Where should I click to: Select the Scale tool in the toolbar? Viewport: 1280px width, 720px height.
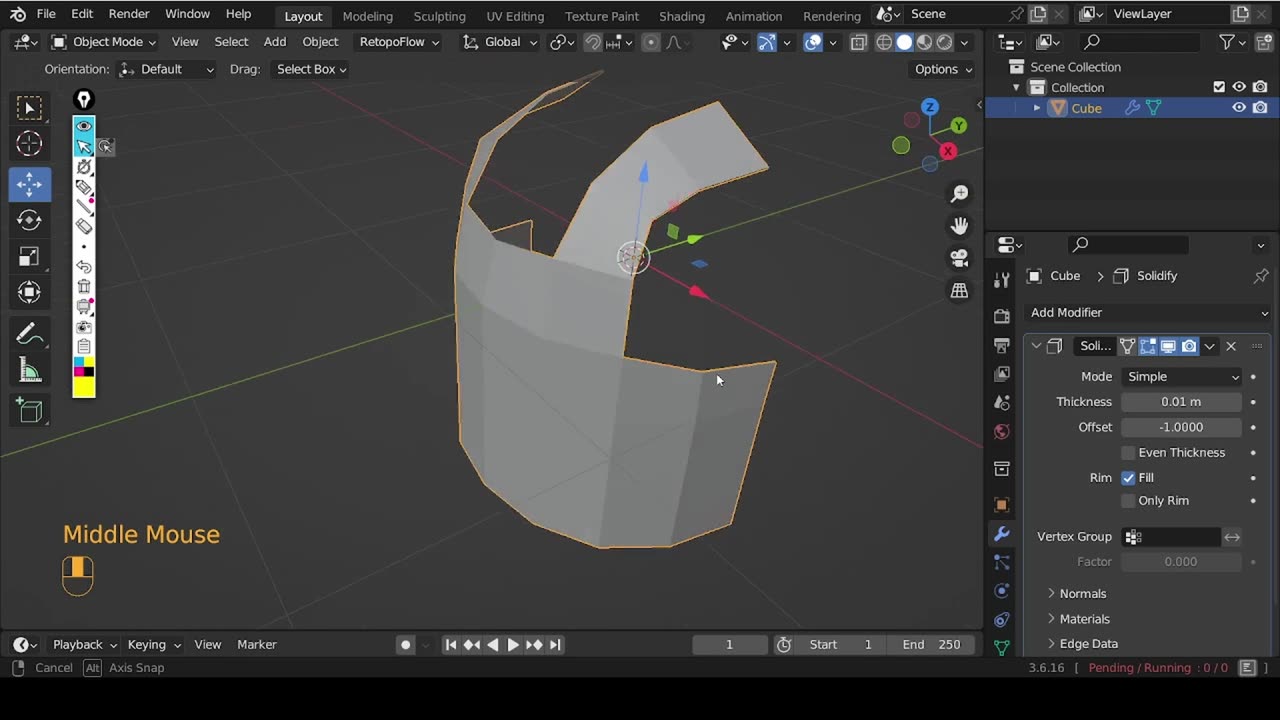pos(29,257)
